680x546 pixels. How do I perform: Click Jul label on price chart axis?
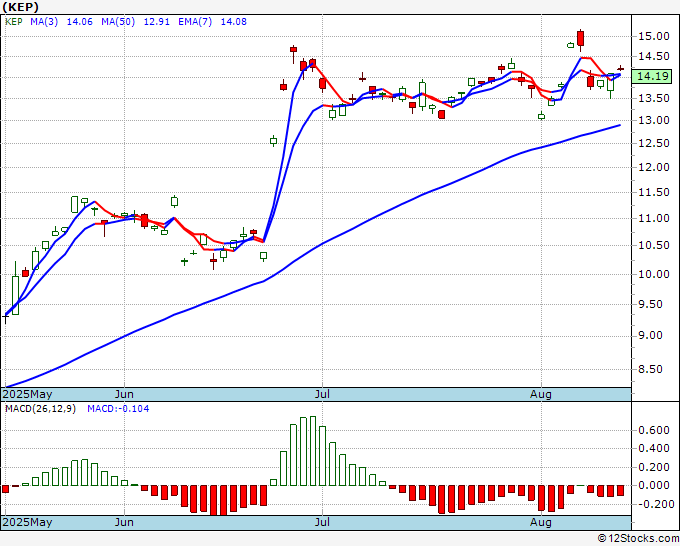pos(322,394)
